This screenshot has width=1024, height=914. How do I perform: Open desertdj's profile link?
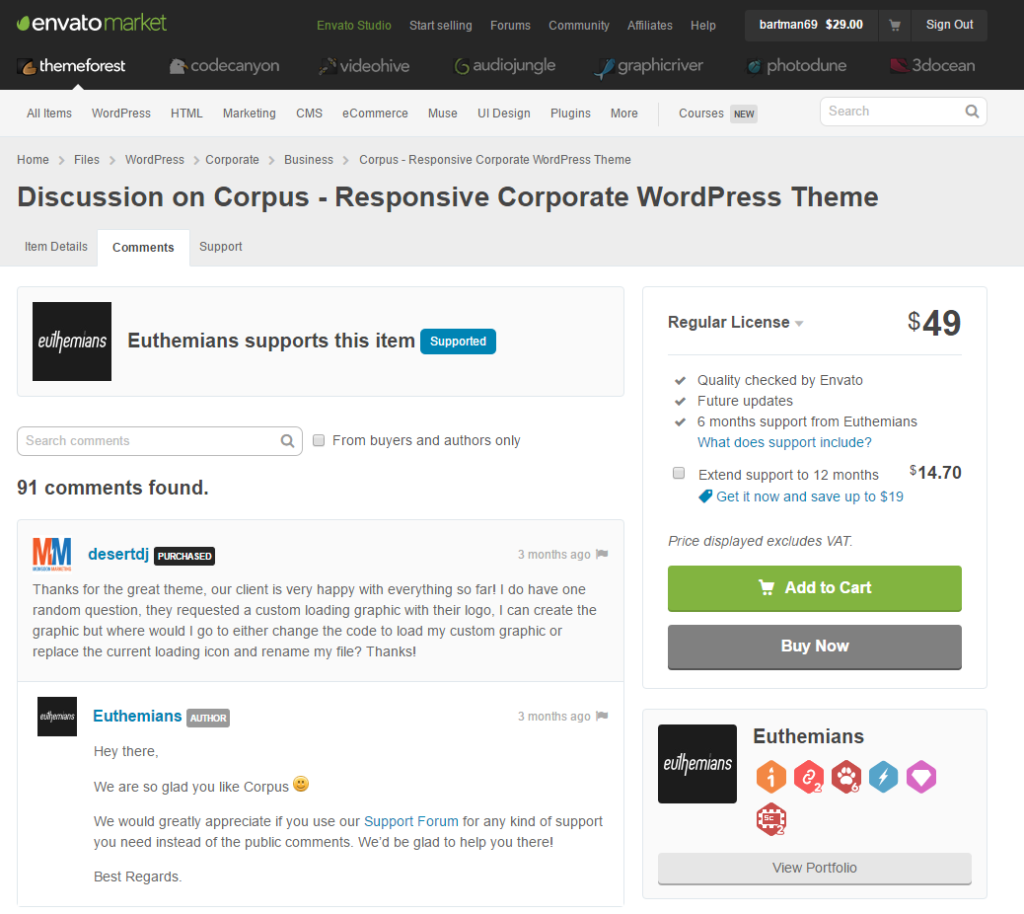pyautogui.click(x=118, y=554)
